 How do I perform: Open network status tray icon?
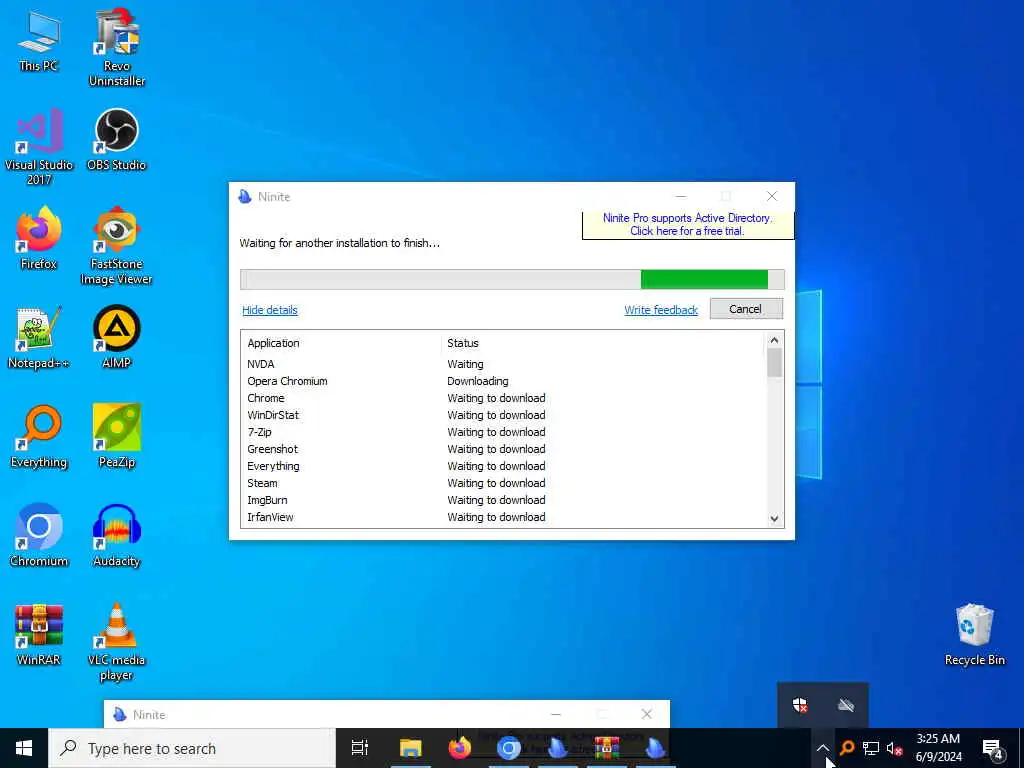[x=871, y=748]
